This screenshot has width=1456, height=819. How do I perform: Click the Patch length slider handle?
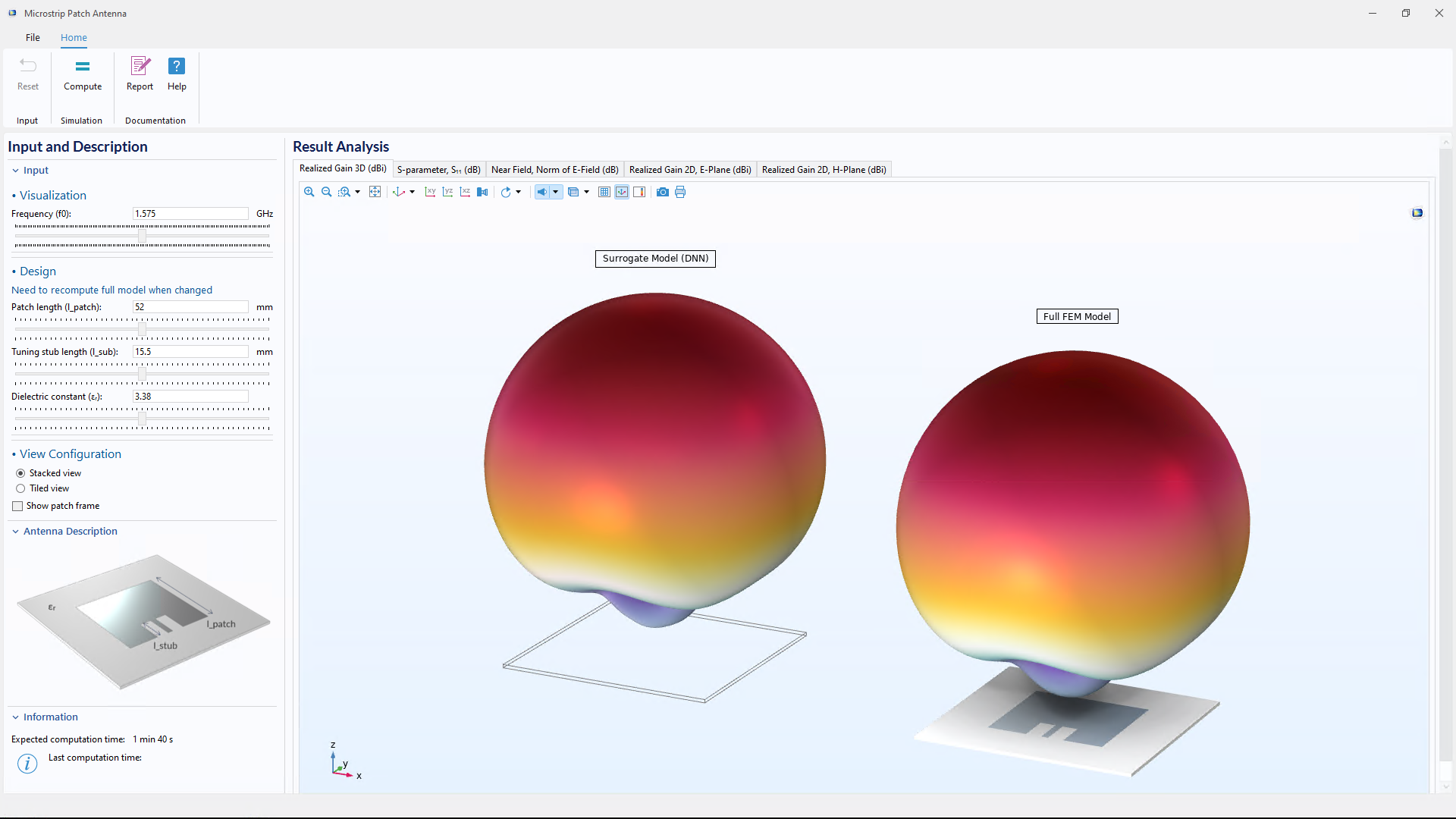[142, 329]
